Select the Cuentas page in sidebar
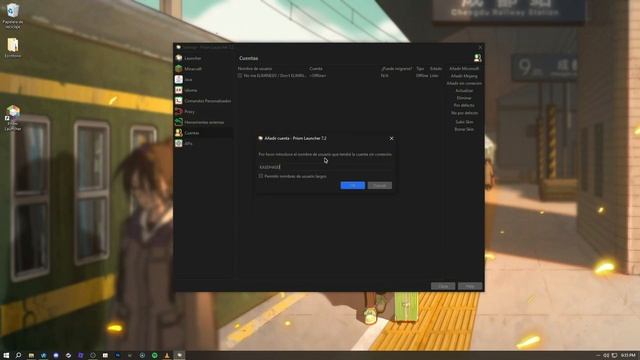This screenshot has width=640, height=360. 204,133
